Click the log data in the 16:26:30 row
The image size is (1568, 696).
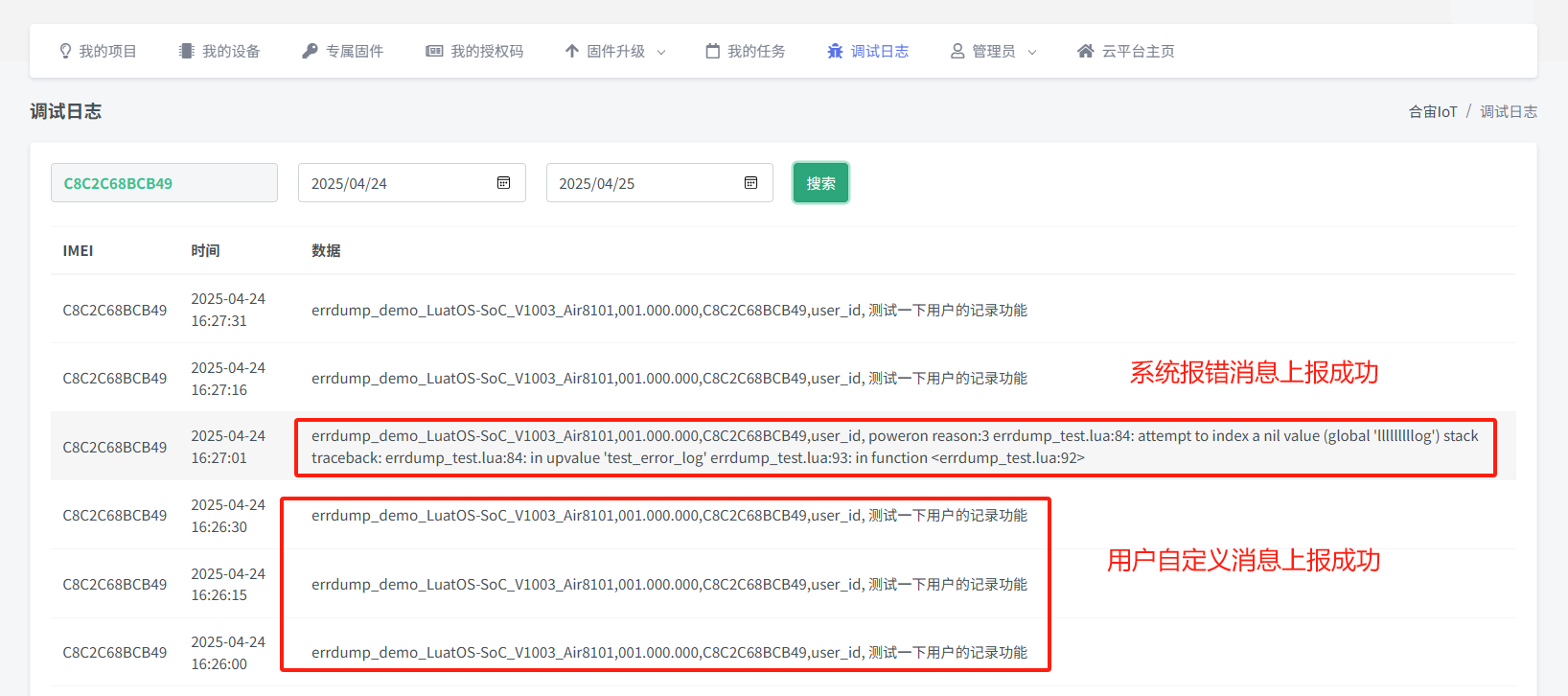(669, 516)
